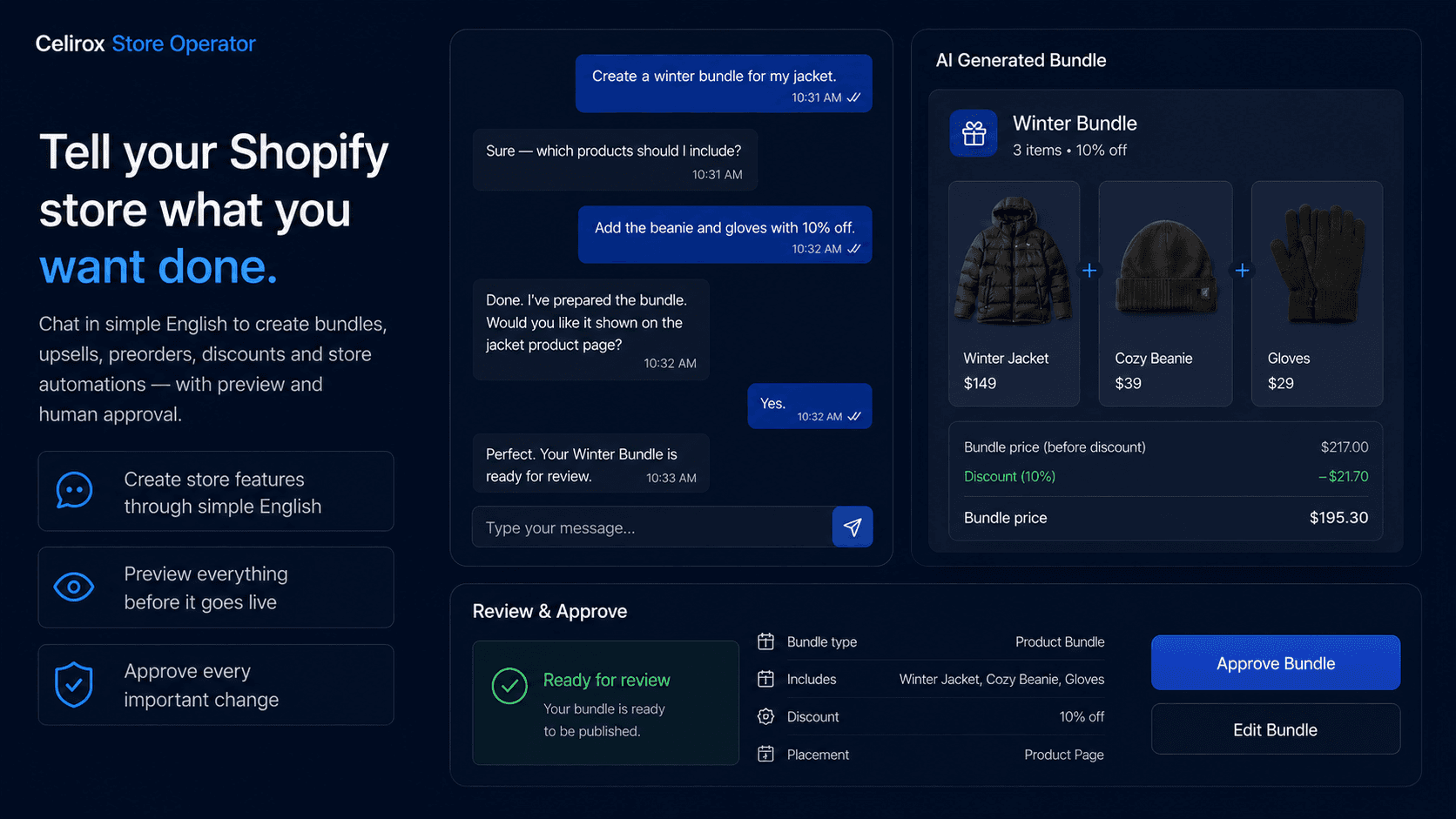The height and width of the screenshot is (819, 1456).
Task: Click the Celirox Store Operator logo text
Action: point(145,44)
